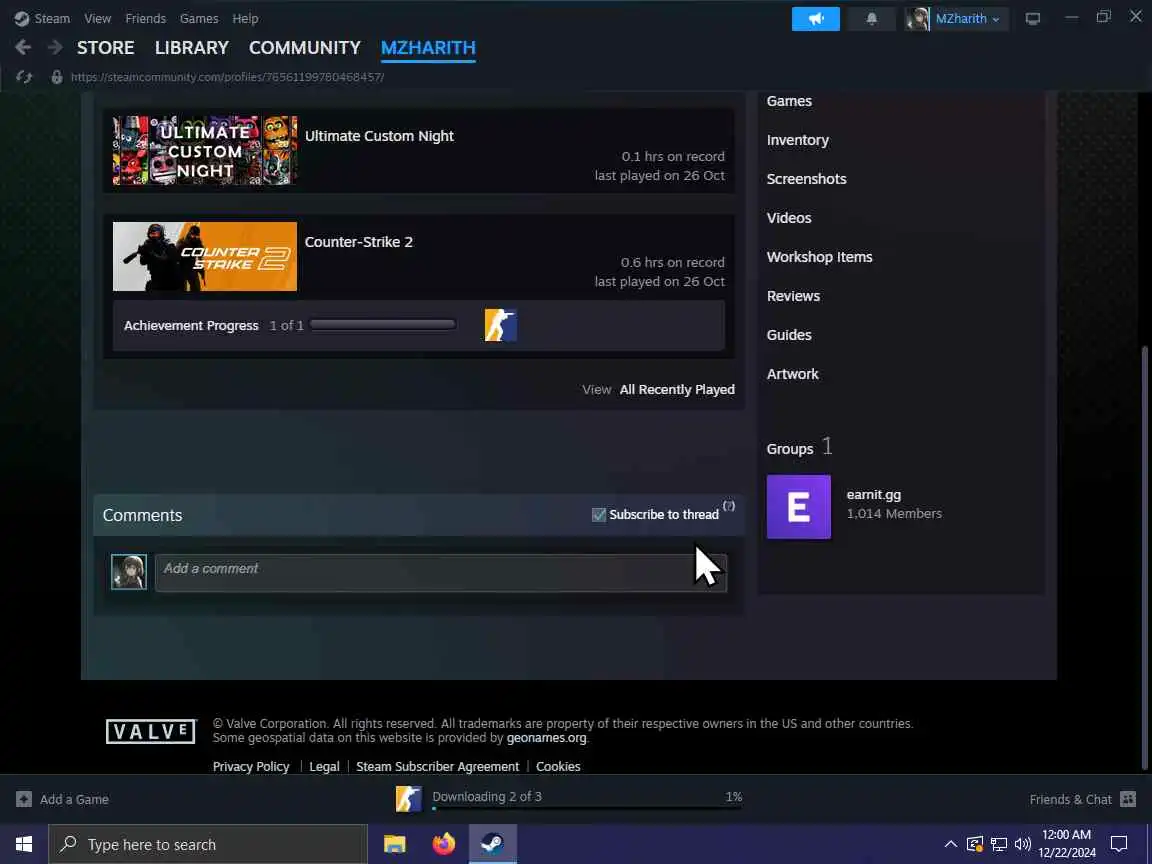Open Ultimate Custom Night title link
Viewport: 1152px width, 864px height.
point(379,136)
